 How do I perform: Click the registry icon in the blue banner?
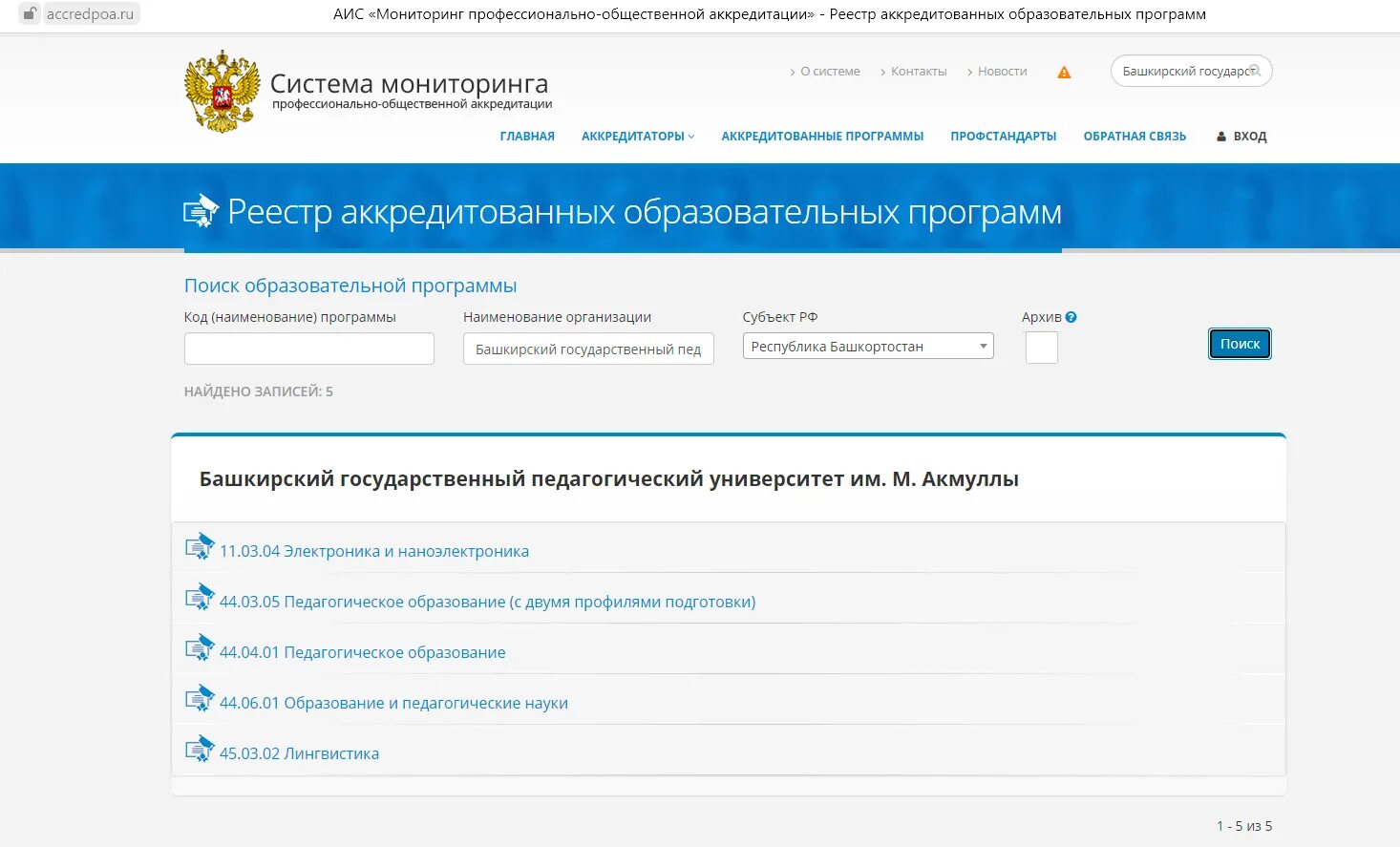point(201,210)
